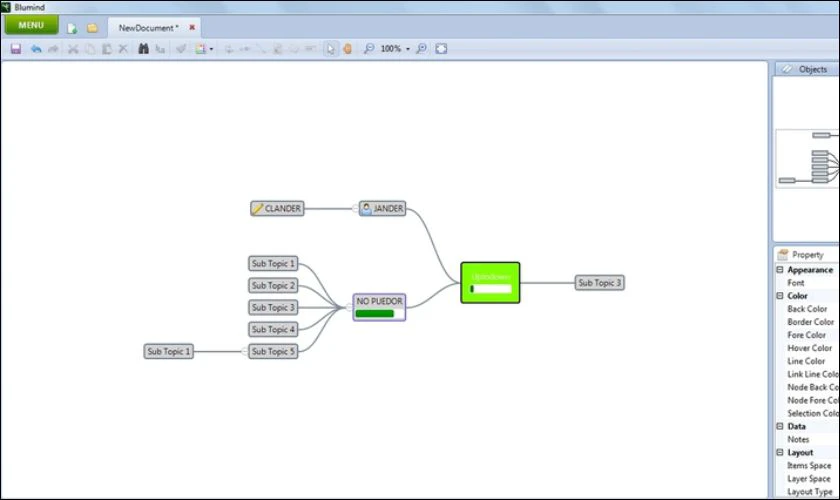Click the person icon on the JANDER node
The width and height of the screenshot is (840, 500).
366,208
